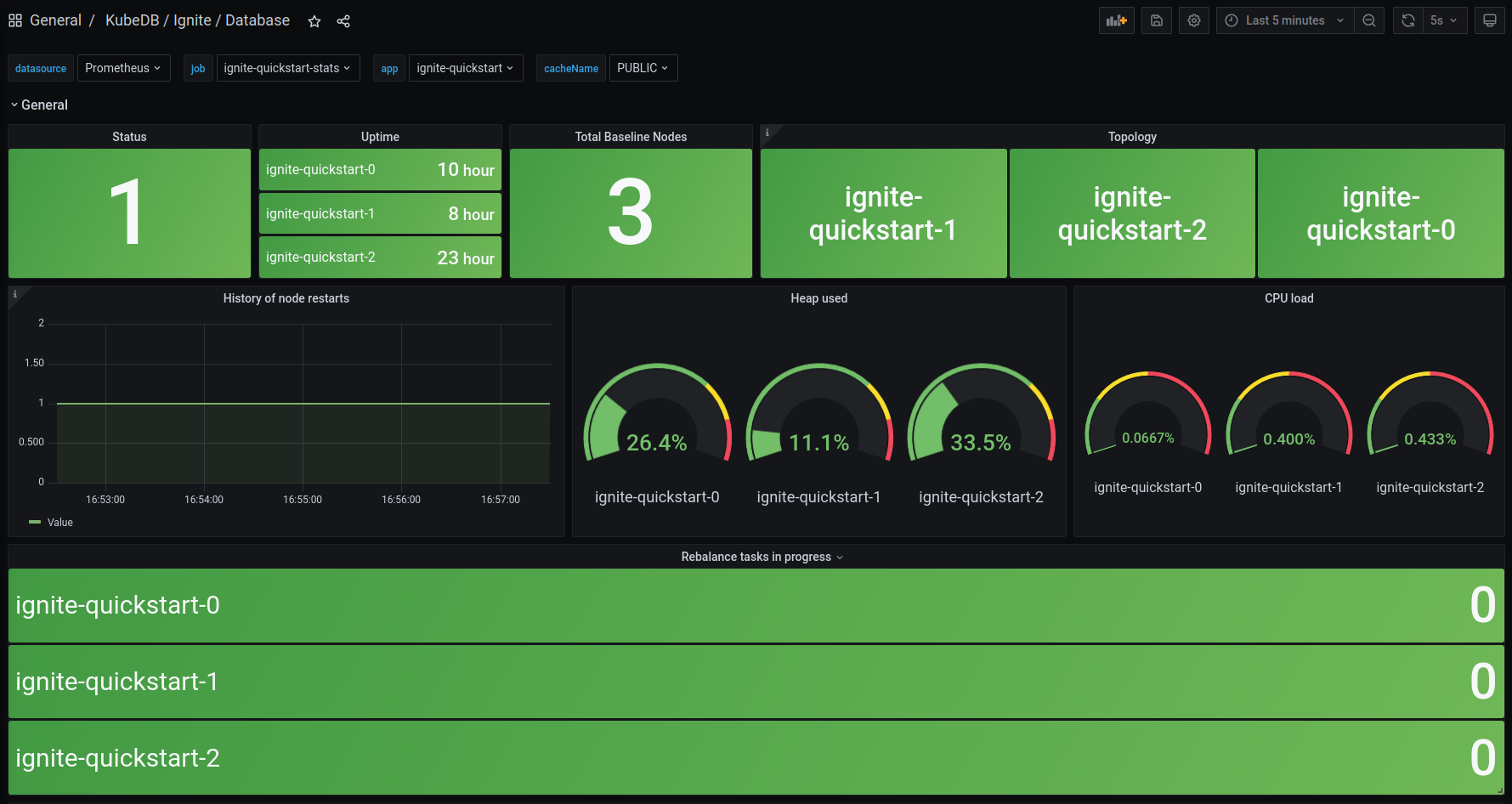
Task: Open the PUBLIC cacheName dropdown
Action: tap(643, 68)
